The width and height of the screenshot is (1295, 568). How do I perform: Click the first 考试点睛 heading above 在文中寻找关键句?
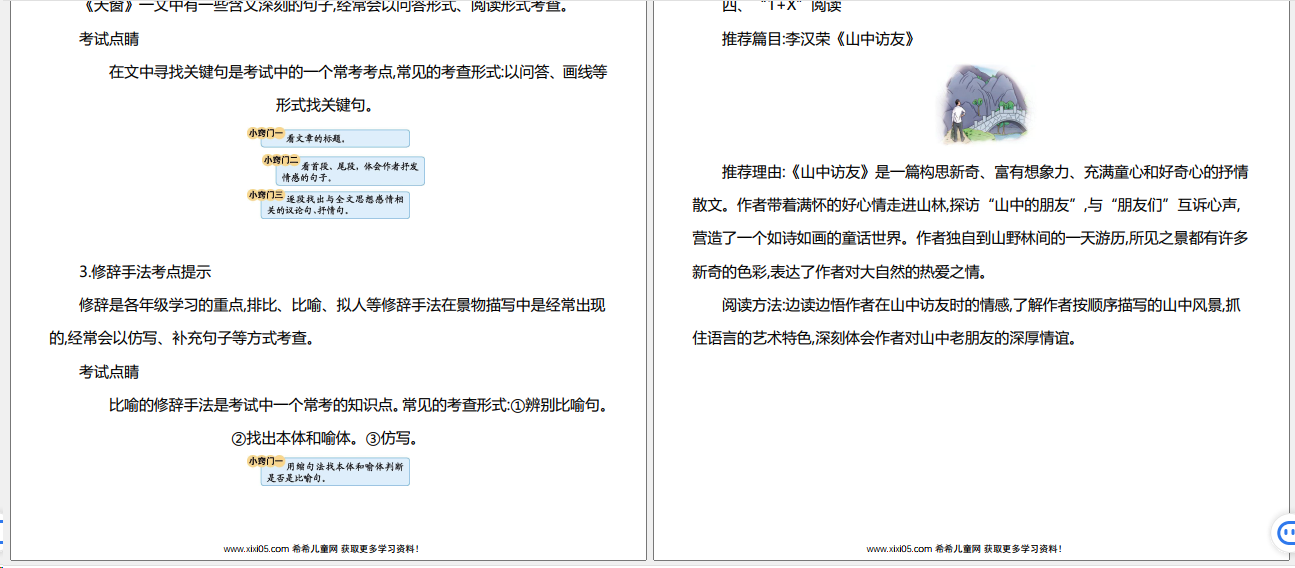click(109, 39)
